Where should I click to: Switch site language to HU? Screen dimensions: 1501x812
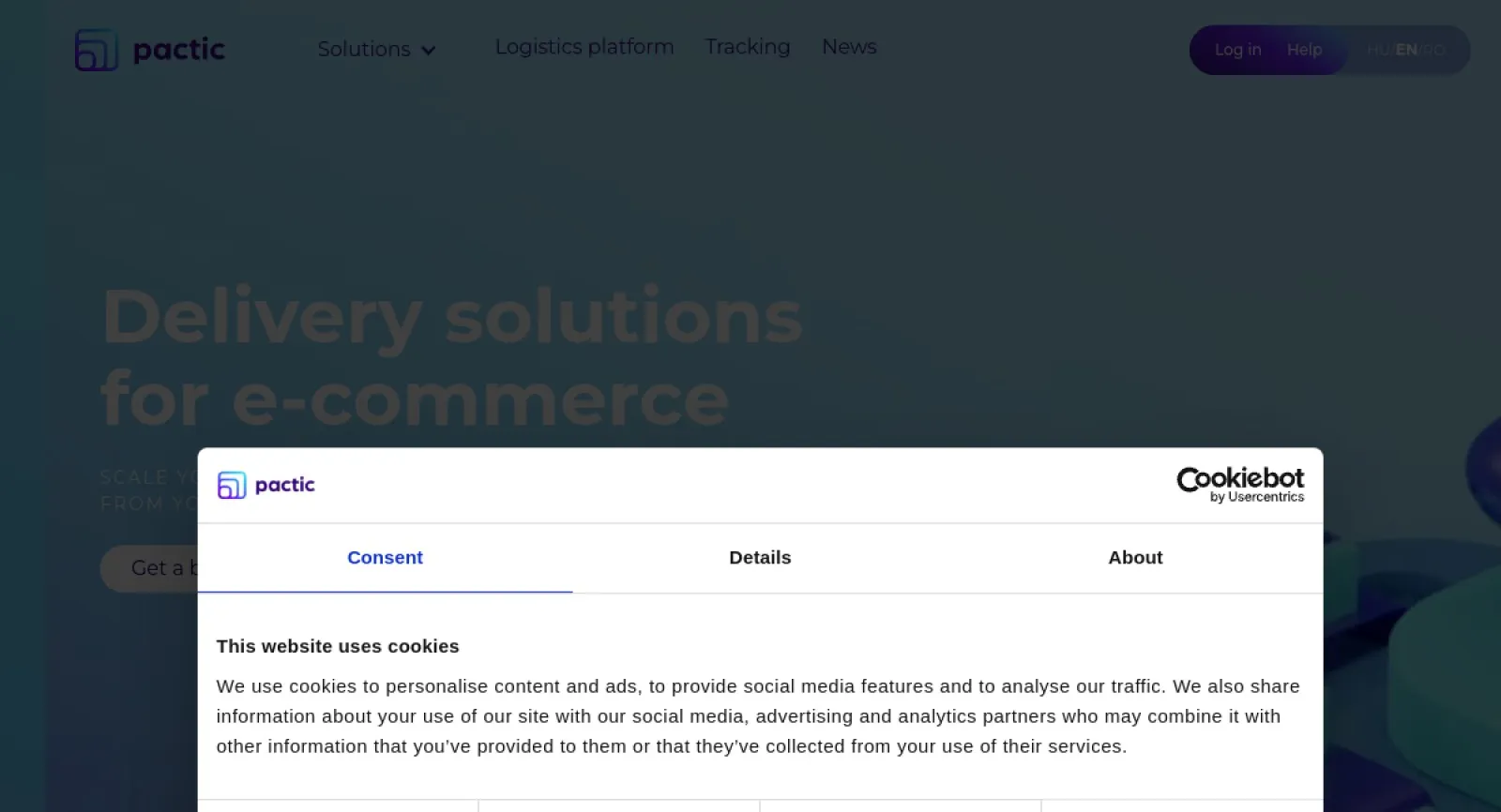click(x=1378, y=50)
